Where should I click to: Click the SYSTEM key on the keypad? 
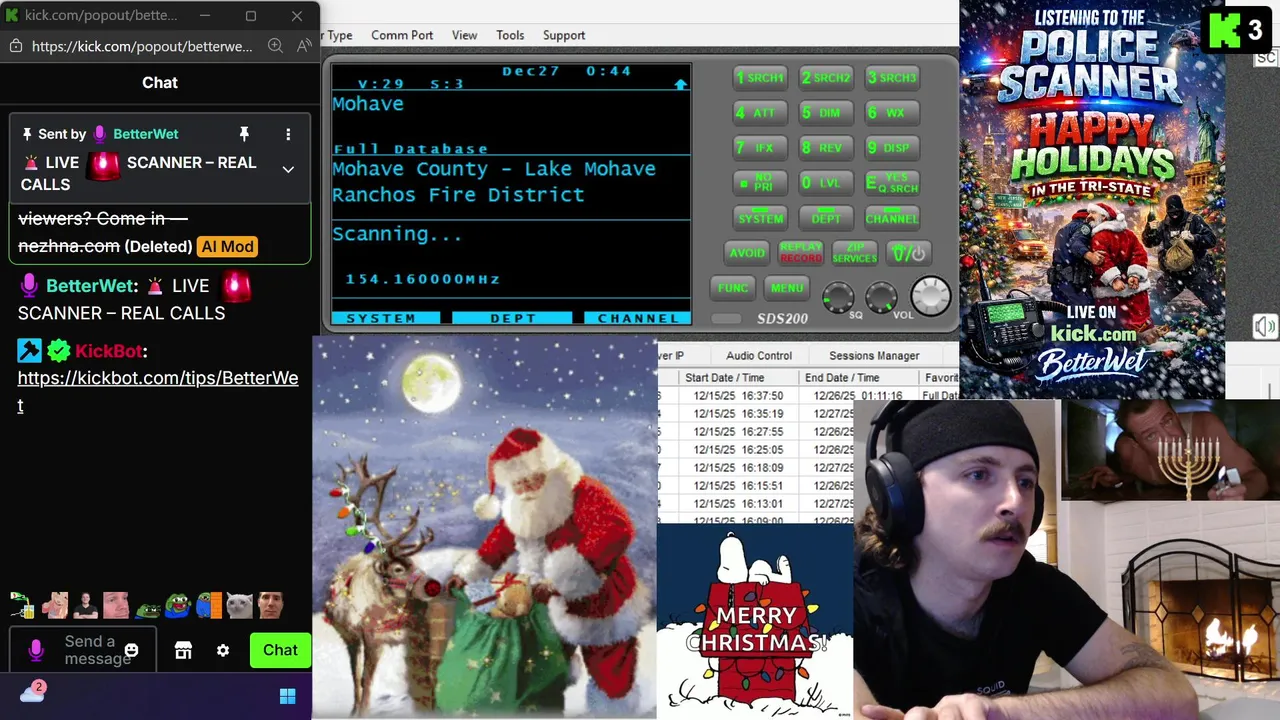point(760,218)
